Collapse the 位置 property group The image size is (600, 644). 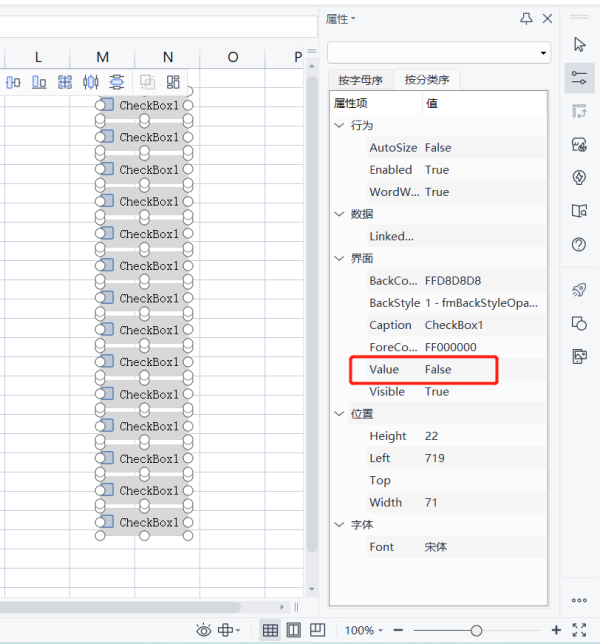click(339, 414)
